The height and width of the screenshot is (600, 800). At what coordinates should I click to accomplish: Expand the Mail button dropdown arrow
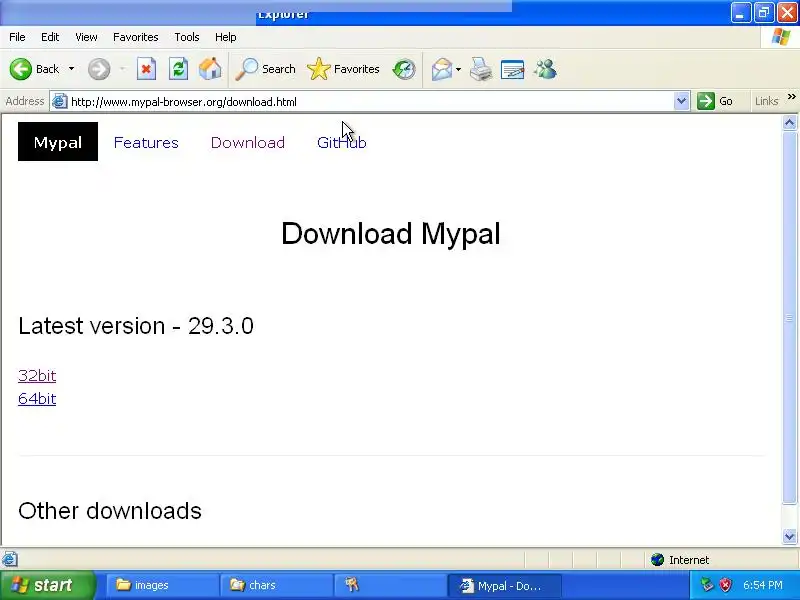[458, 69]
